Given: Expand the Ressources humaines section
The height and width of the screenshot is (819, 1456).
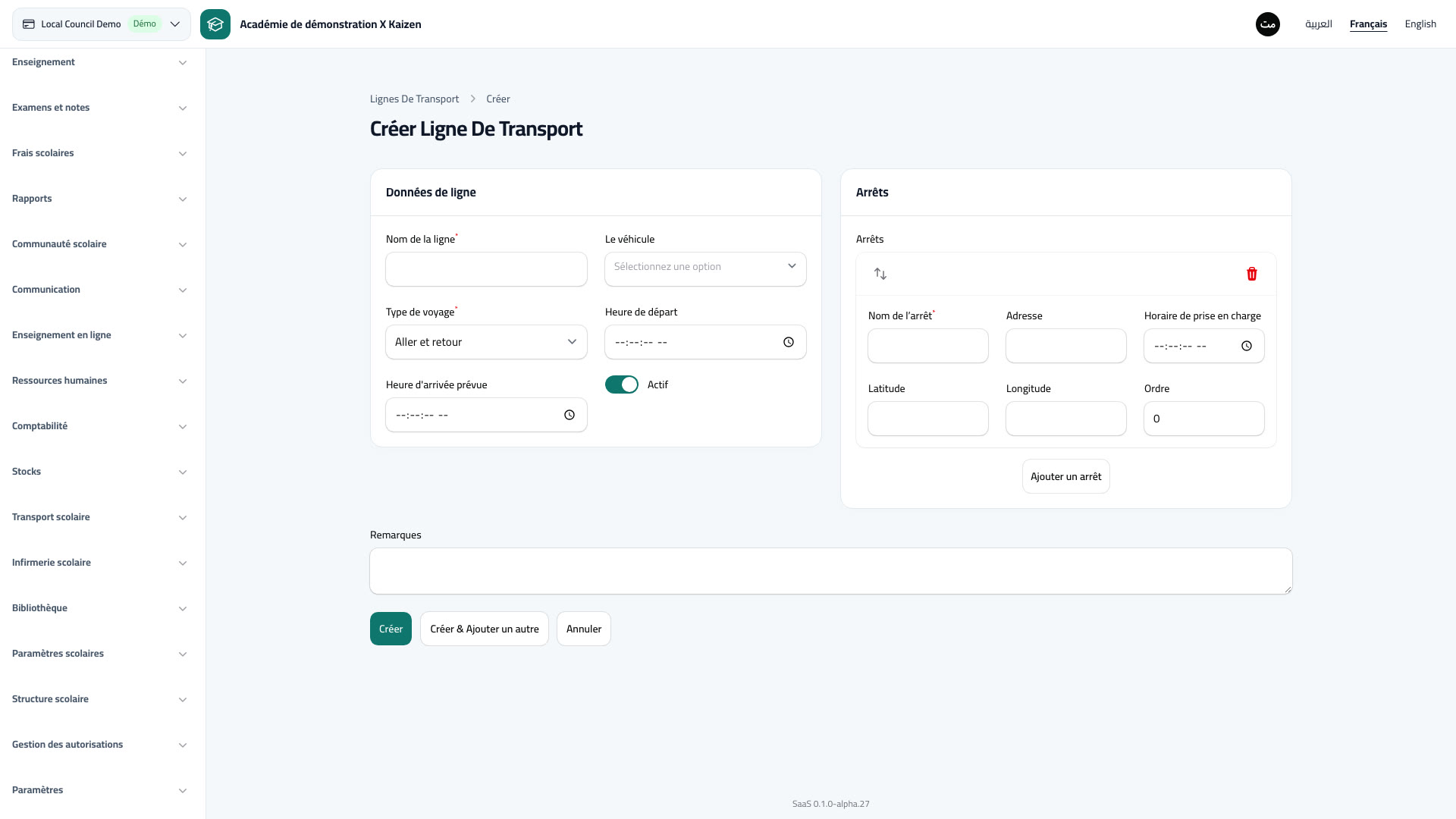Looking at the screenshot, I should pyautogui.click(x=99, y=381).
